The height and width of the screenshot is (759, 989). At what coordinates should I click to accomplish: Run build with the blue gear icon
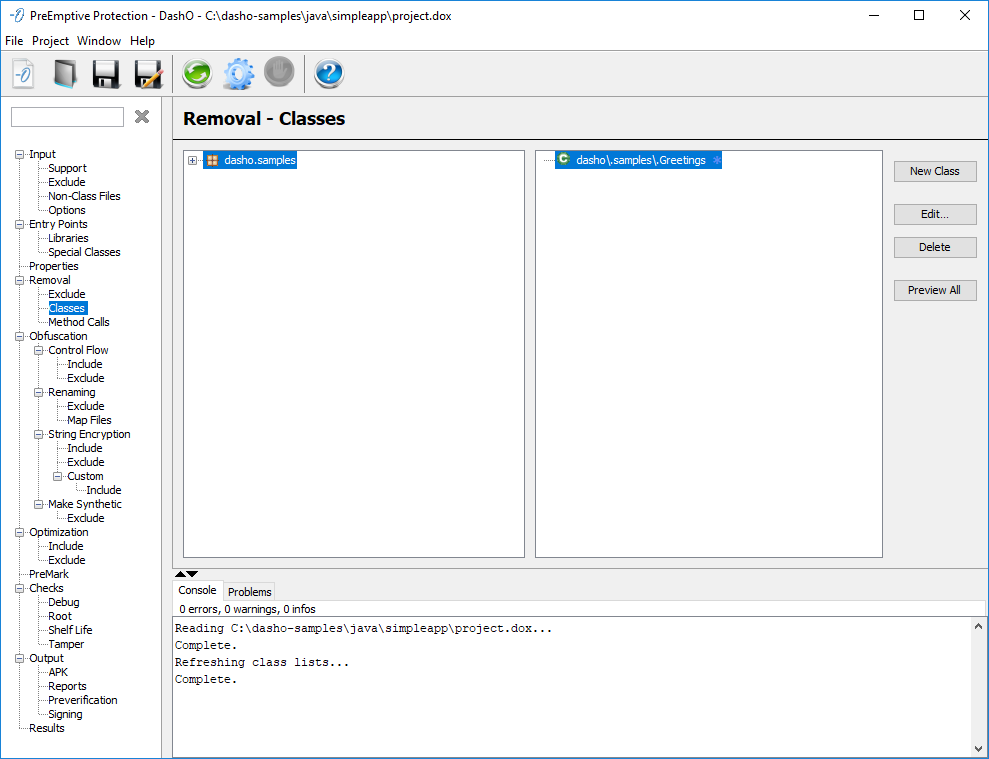pyautogui.click(x=238, y=74)
